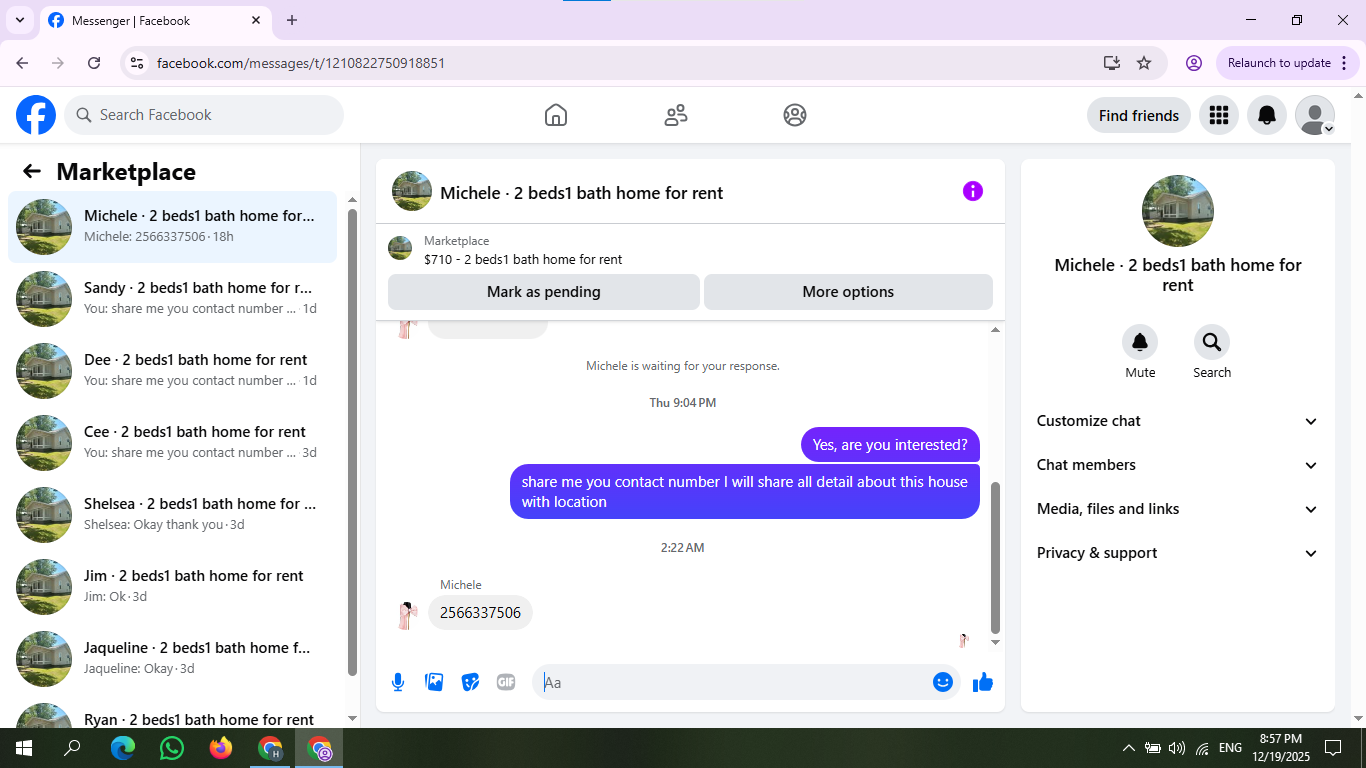Expand Customize chat section
This screenshot has width=1366, height=768.
point(1177,421)
